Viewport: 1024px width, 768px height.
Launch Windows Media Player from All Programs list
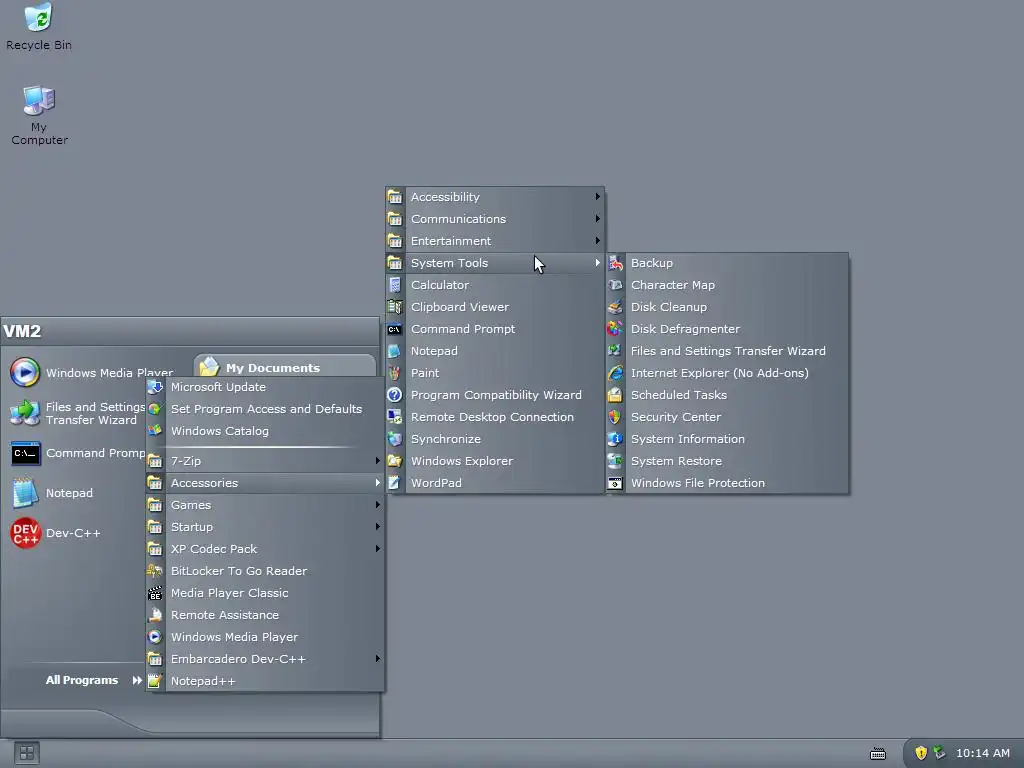tap(265, 637)
